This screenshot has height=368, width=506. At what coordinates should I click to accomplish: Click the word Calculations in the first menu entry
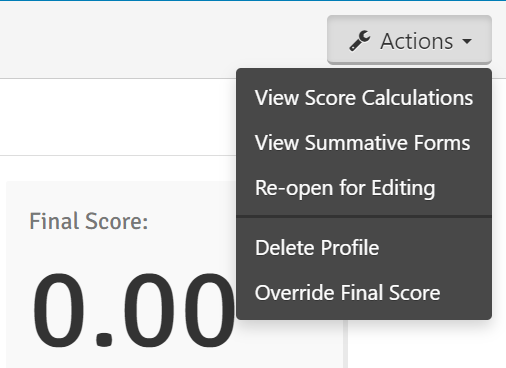pos(417,98)
